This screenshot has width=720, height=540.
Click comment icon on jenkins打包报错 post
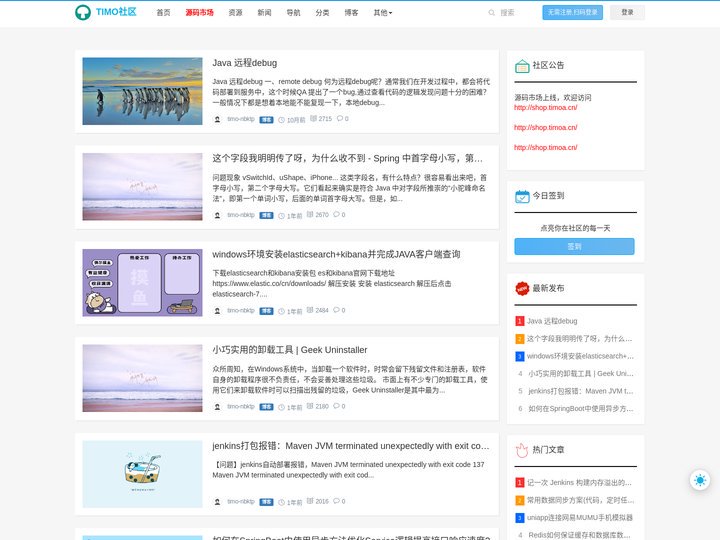(x=337, y=501)
